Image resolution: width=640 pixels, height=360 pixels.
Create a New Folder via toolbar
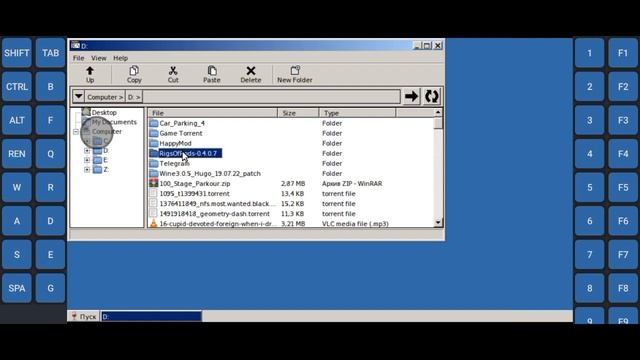[295, 74]
